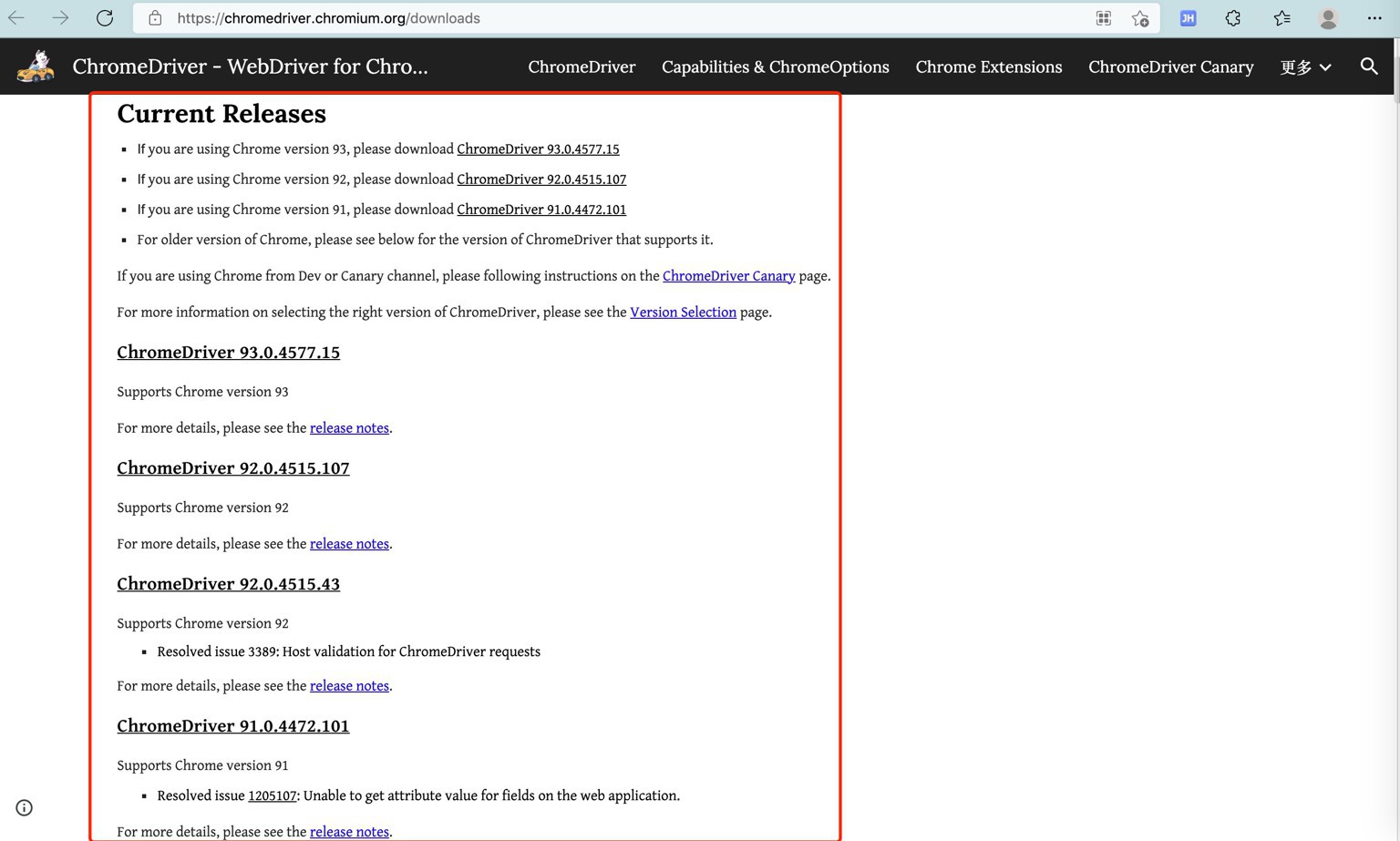Open release notes under ChromeDriver 93.0.4577.15
The image size is (1400, 841).
[x=349, y=428]
